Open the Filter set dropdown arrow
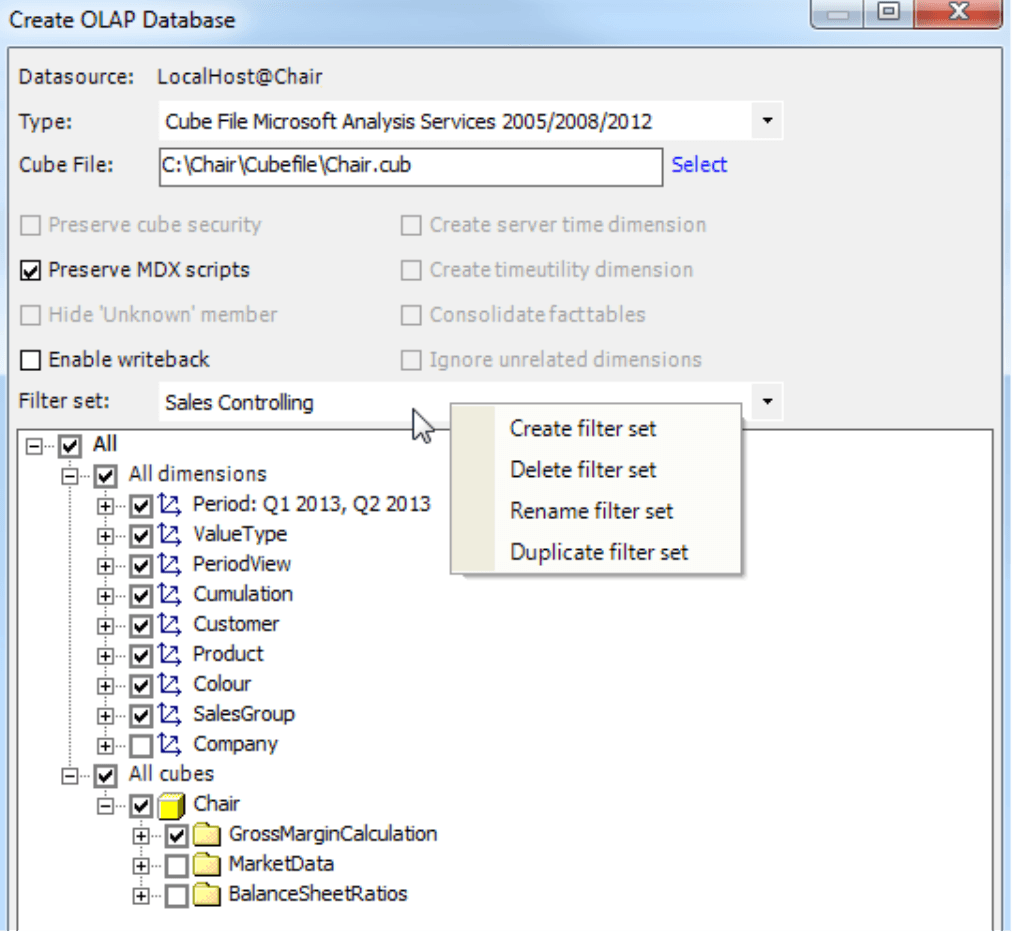 [767, 402]
